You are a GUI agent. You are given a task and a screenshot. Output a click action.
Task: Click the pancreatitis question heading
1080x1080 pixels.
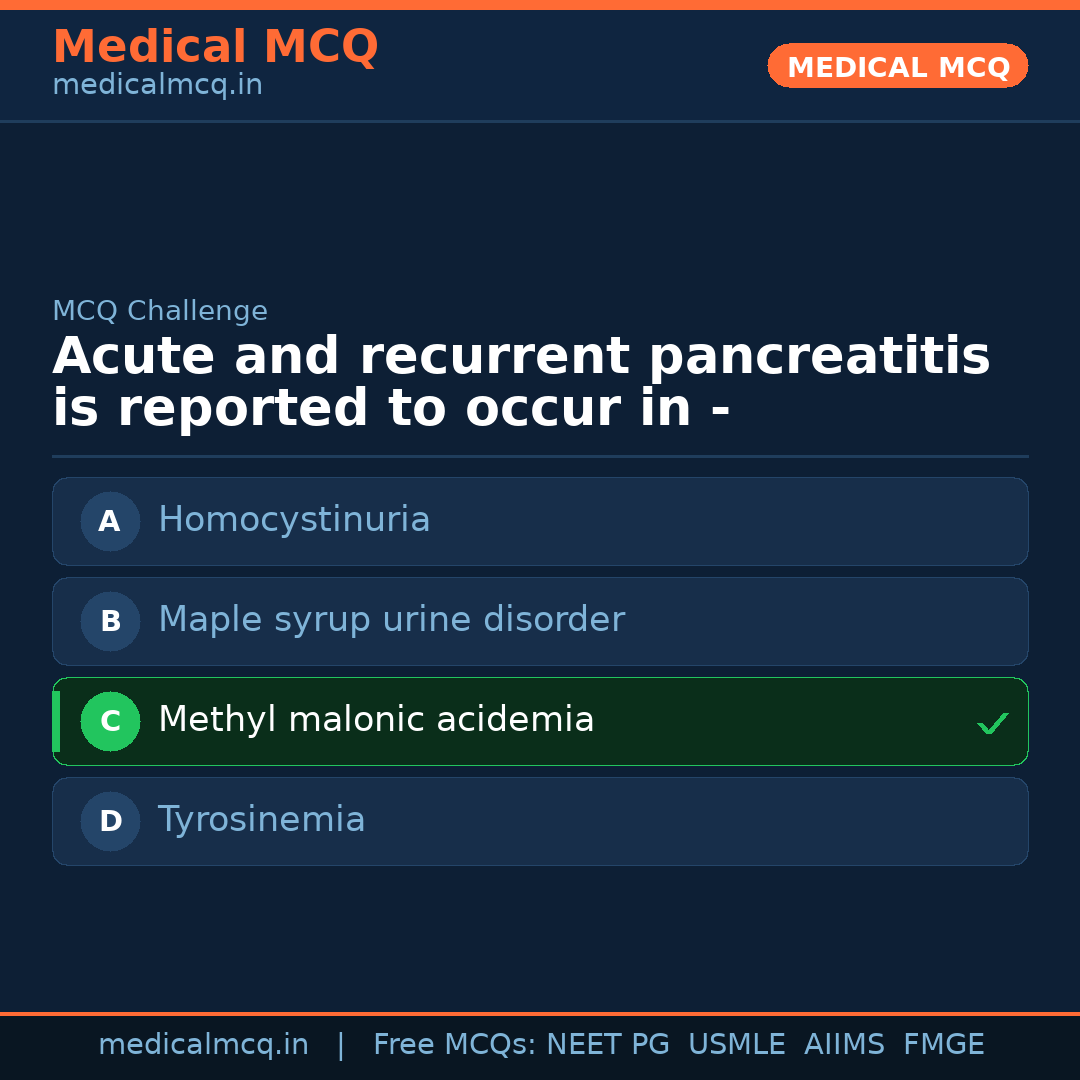pyautogui.click(x=521, y=383)
